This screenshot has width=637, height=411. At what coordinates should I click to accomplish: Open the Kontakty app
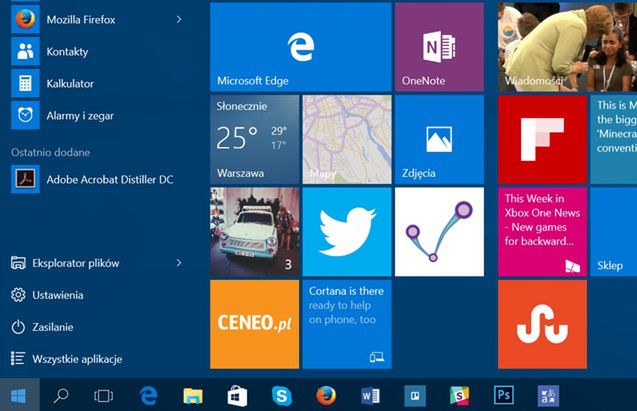coord(98,52)
